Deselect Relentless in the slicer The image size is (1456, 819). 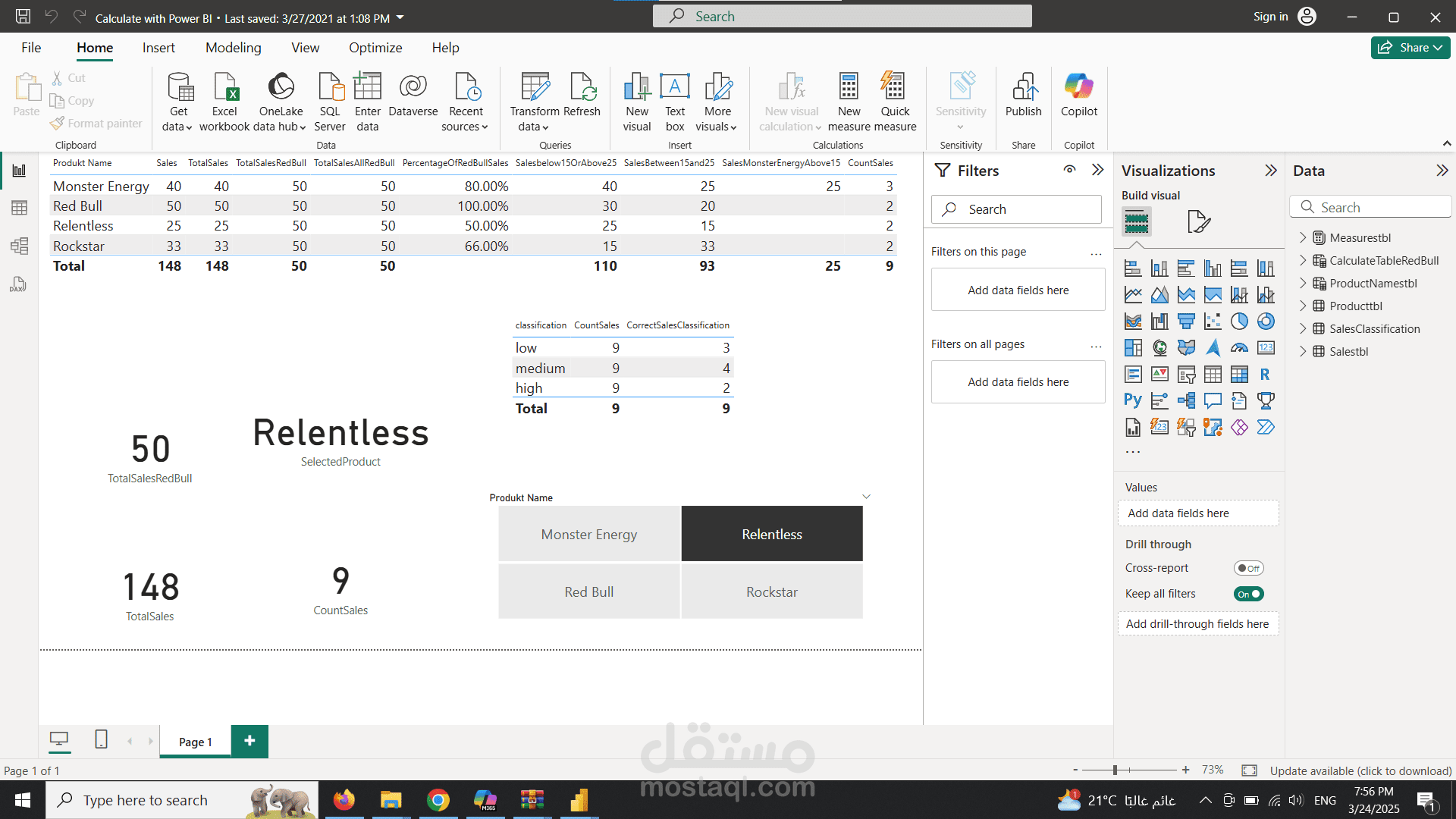(772, 534)
